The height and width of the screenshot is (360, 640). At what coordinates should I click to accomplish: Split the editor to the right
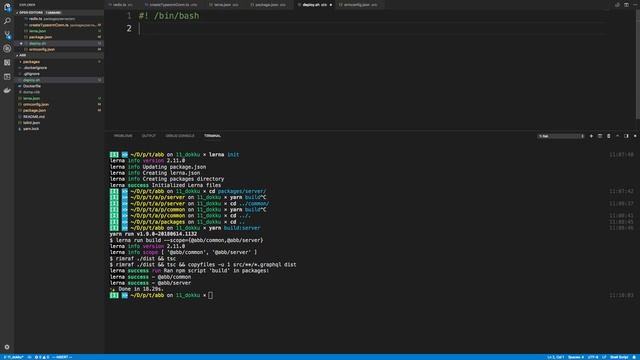[x=626, y=5]
